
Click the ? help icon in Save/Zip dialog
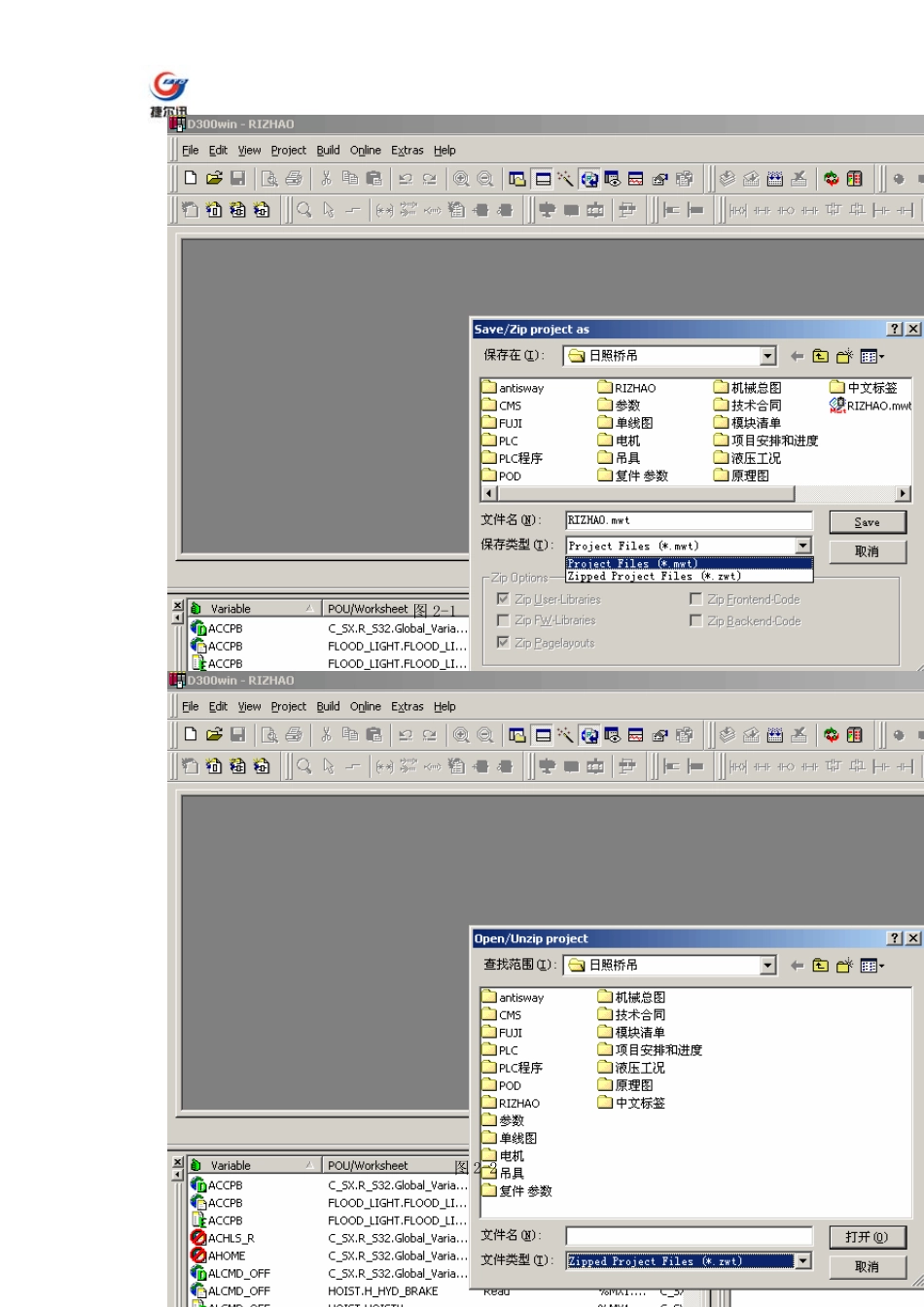[895, 330]
